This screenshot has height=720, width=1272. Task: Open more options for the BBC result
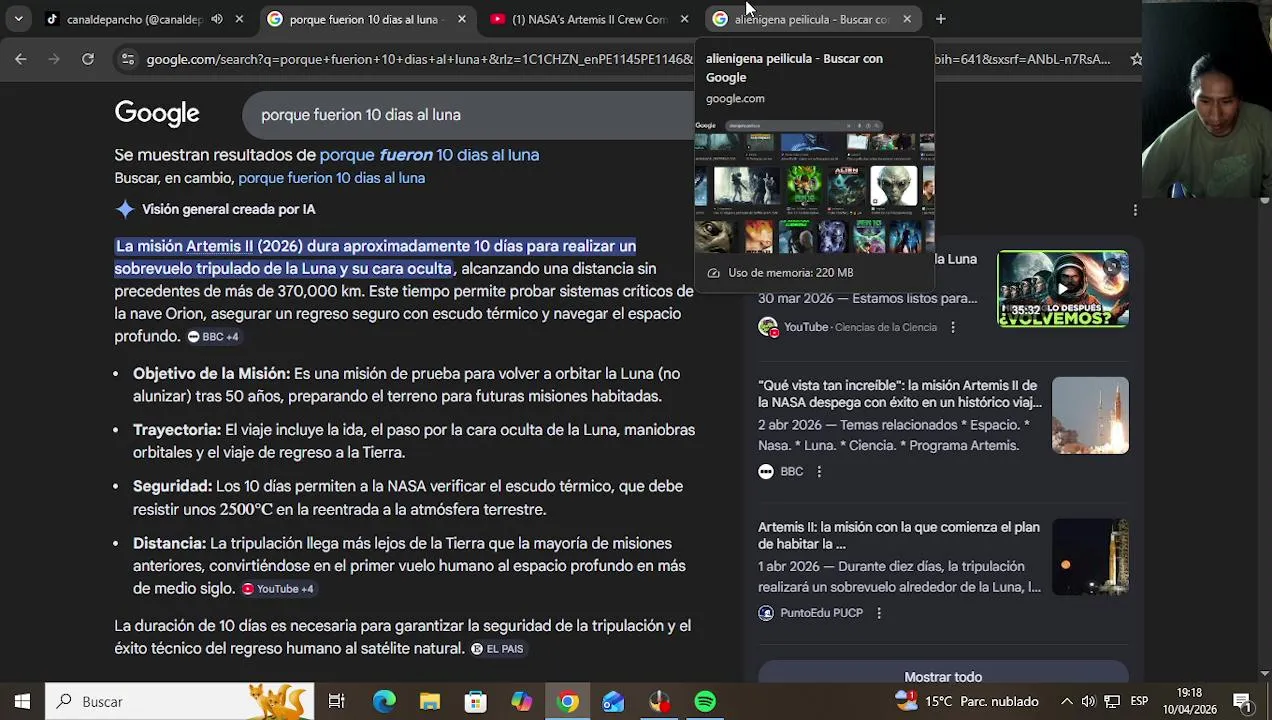pos(819,471)
